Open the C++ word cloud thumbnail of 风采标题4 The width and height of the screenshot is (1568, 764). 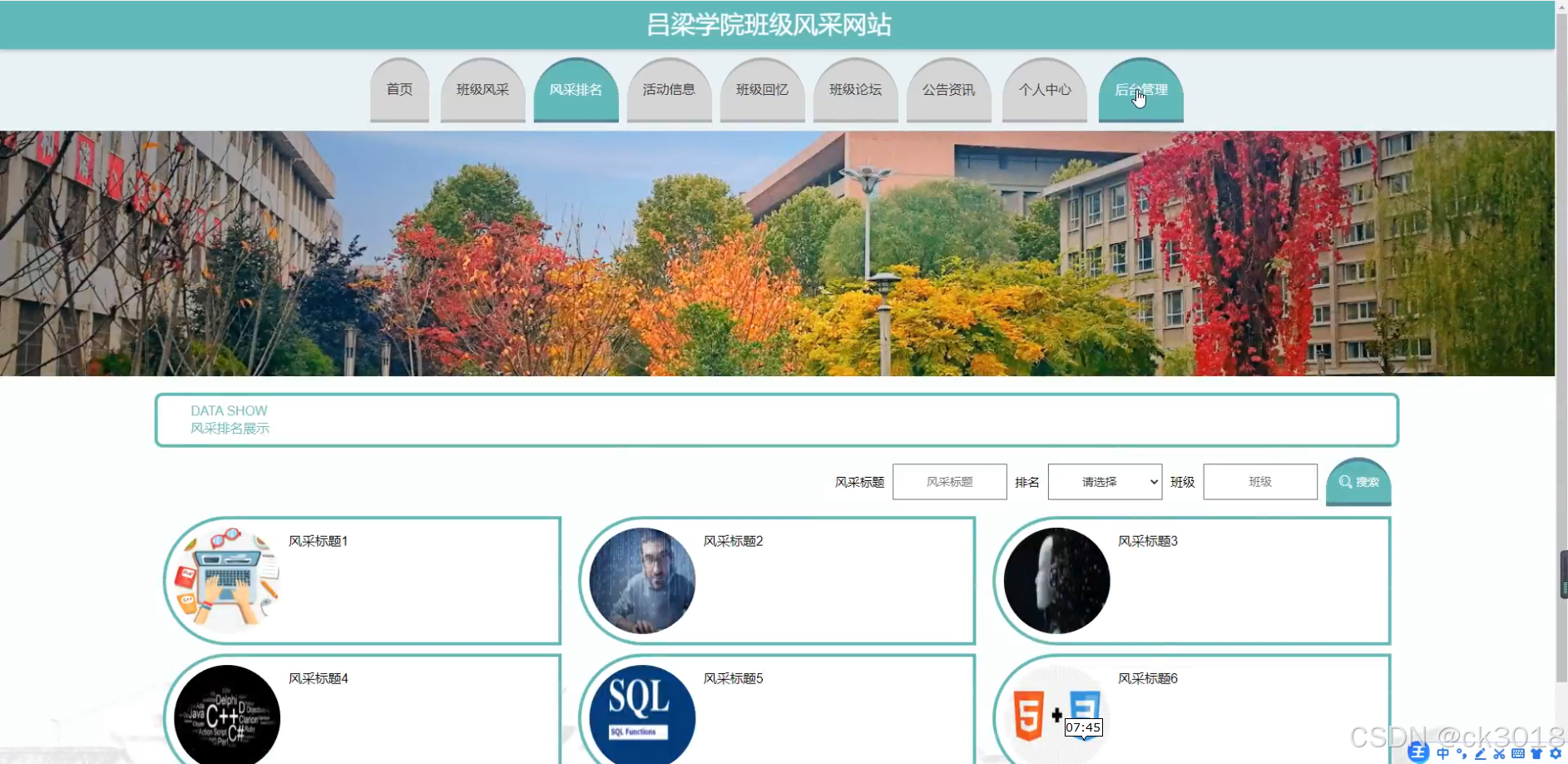(227, 716)
